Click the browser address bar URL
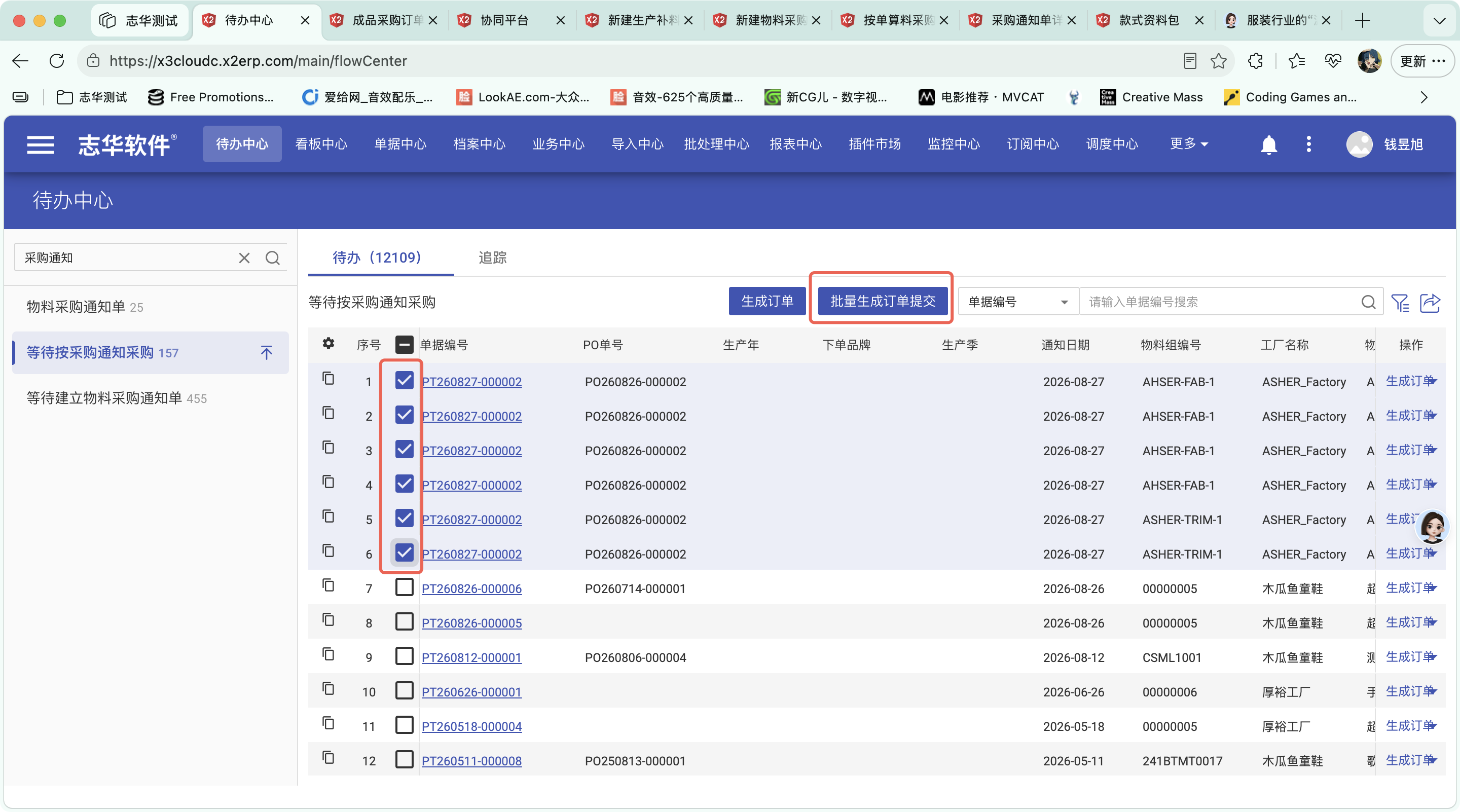The image size is (1460, 812). (x=258, y=61)
